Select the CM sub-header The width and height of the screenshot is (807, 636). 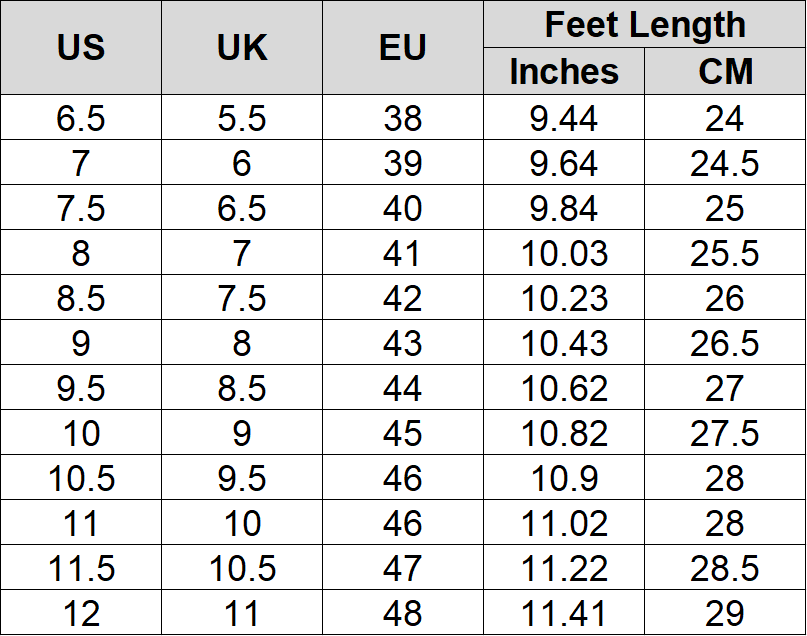725,72
